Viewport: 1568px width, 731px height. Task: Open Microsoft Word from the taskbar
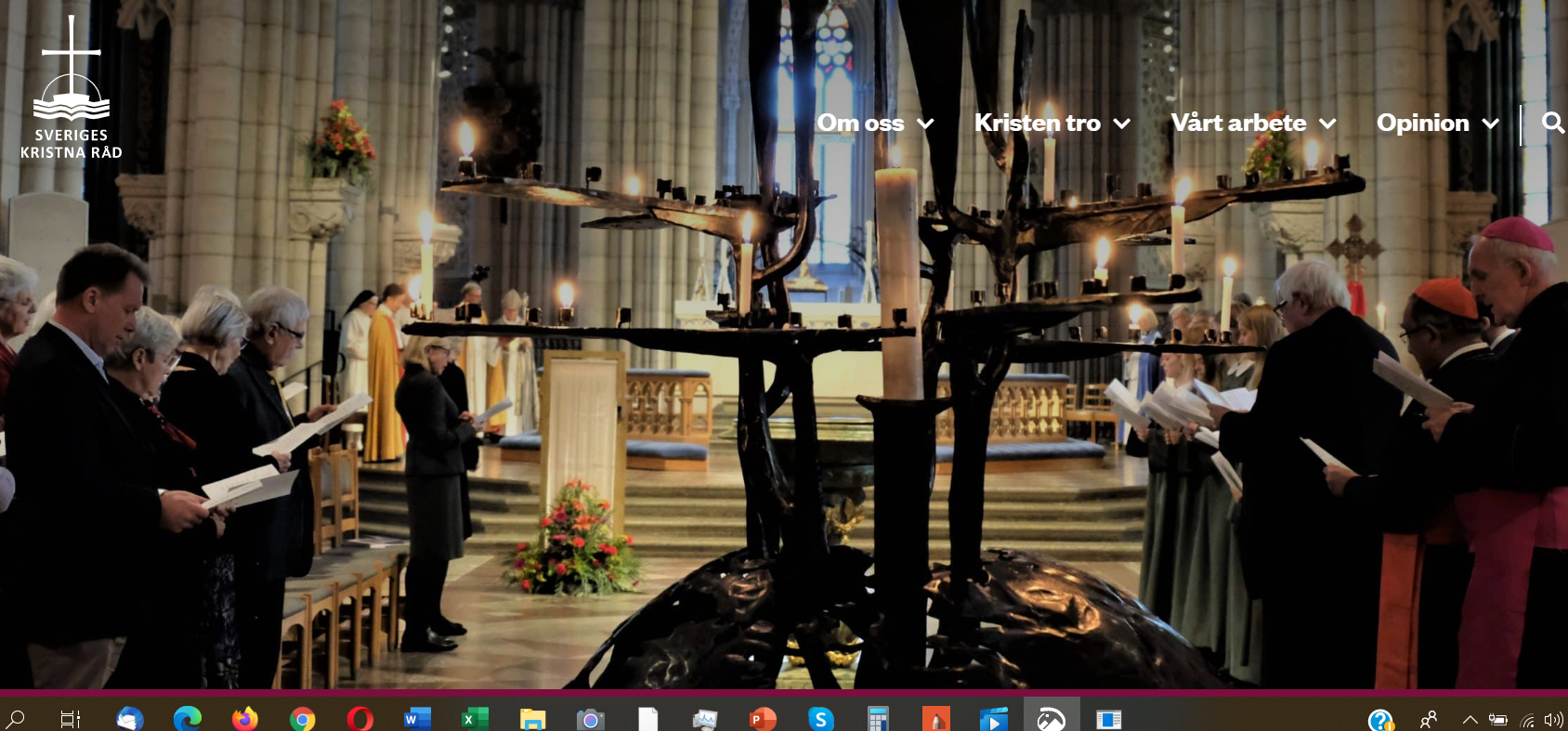click(418, 719)
